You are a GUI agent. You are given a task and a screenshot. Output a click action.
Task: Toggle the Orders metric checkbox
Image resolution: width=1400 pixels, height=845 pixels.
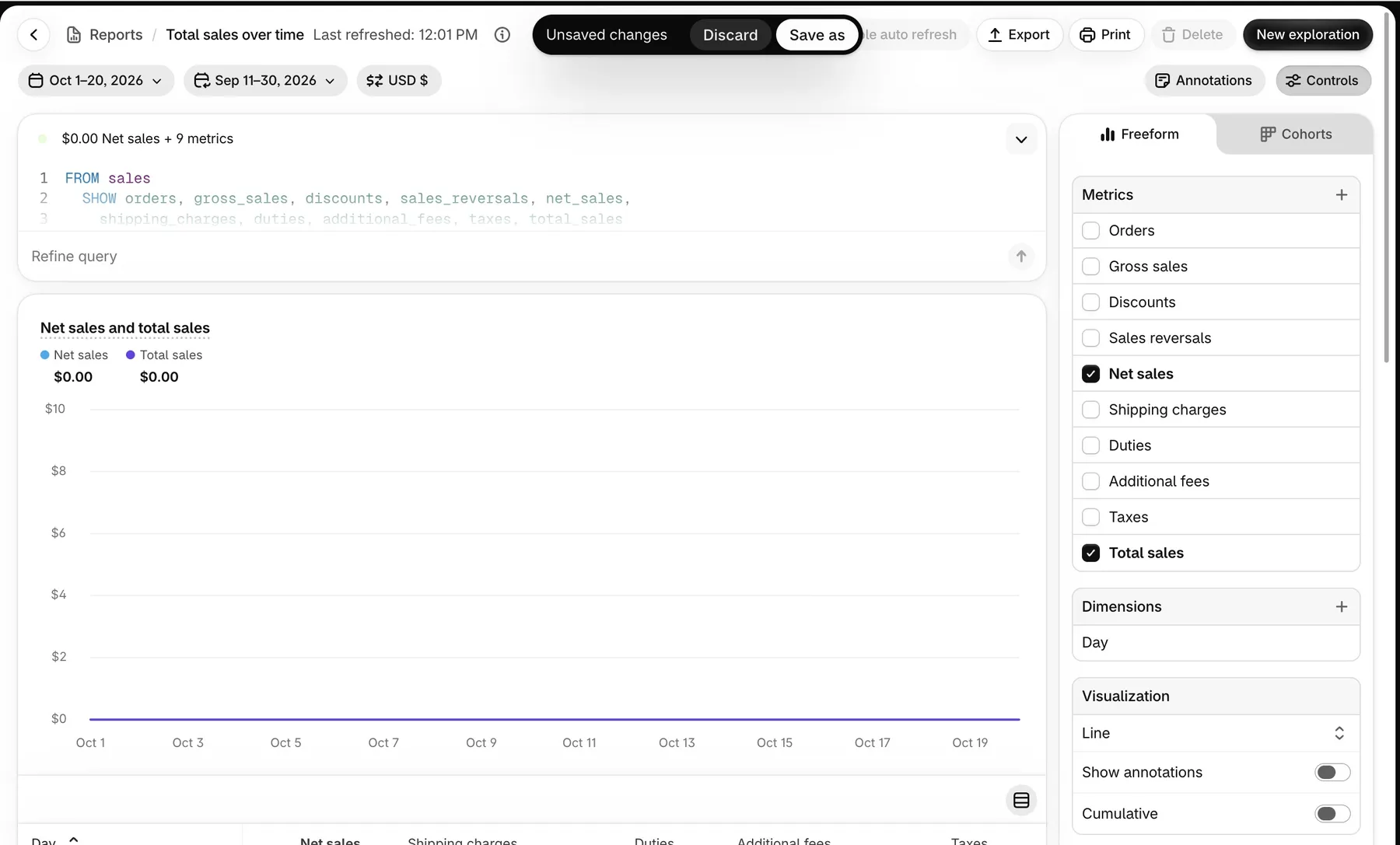[1091, 231]
